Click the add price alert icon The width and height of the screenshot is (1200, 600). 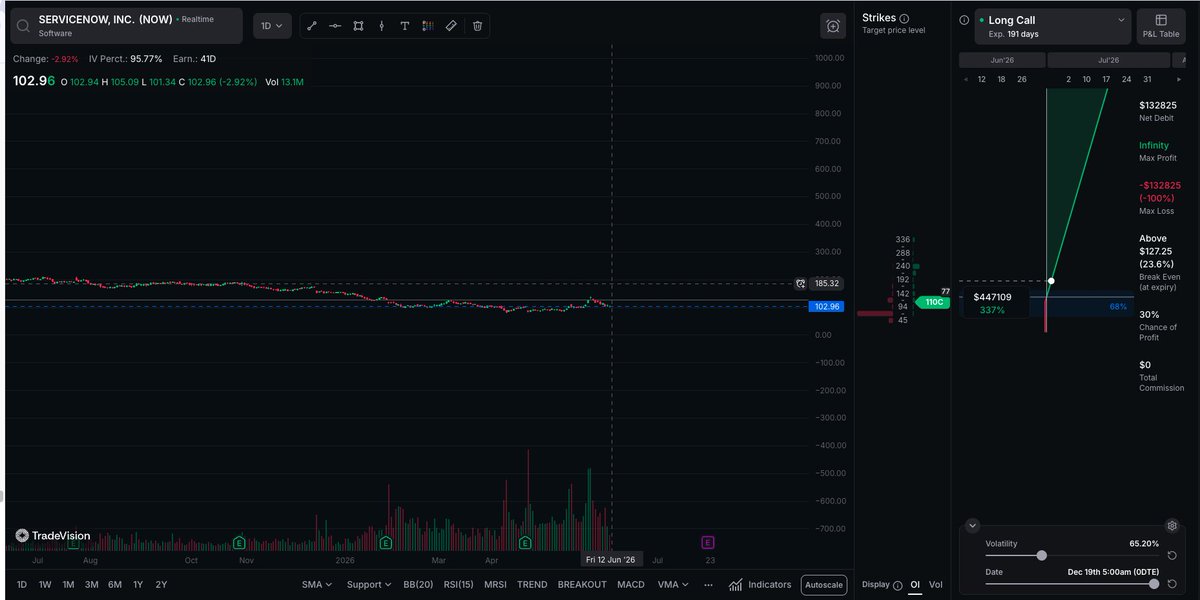coord(832,26)
